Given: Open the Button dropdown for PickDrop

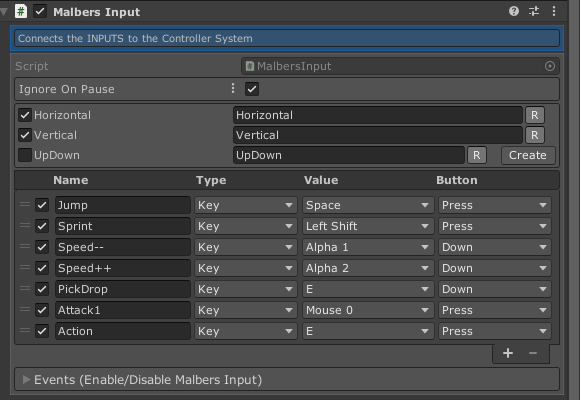Looking at the screenshot, I should pyautogui.click(x=495, y=289).
